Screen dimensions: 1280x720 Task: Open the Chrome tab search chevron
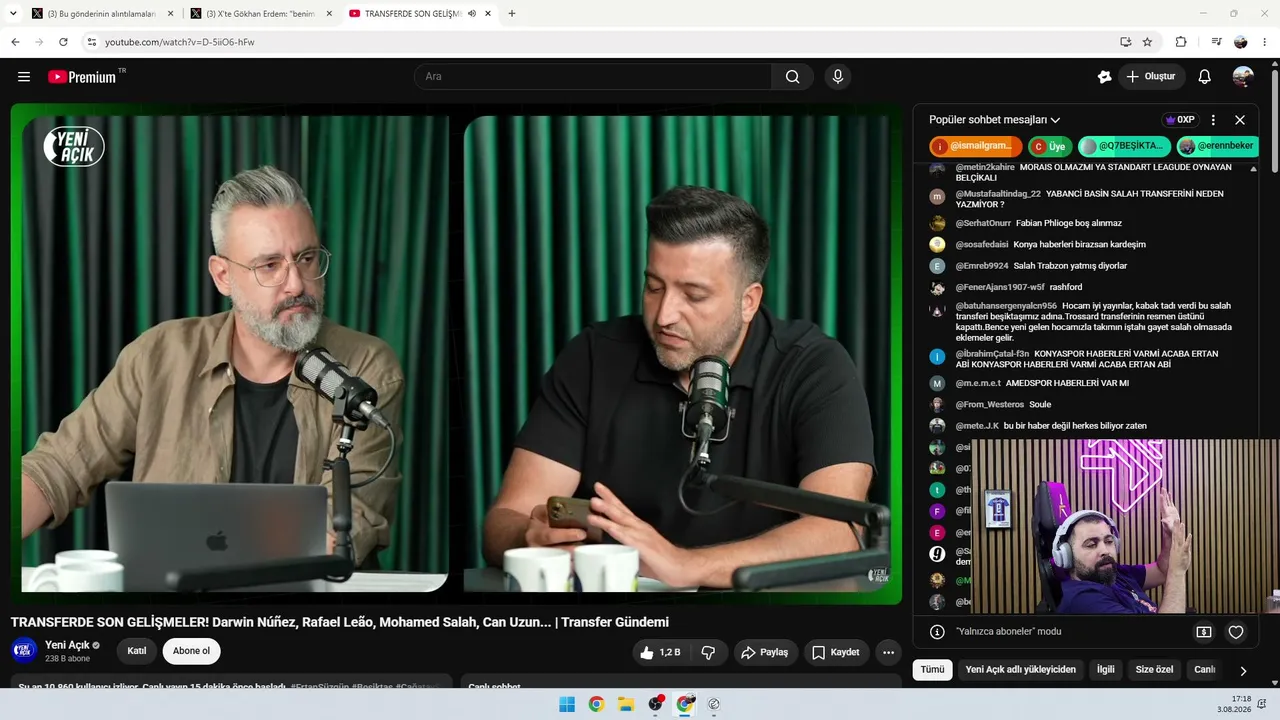pos(14,13)
